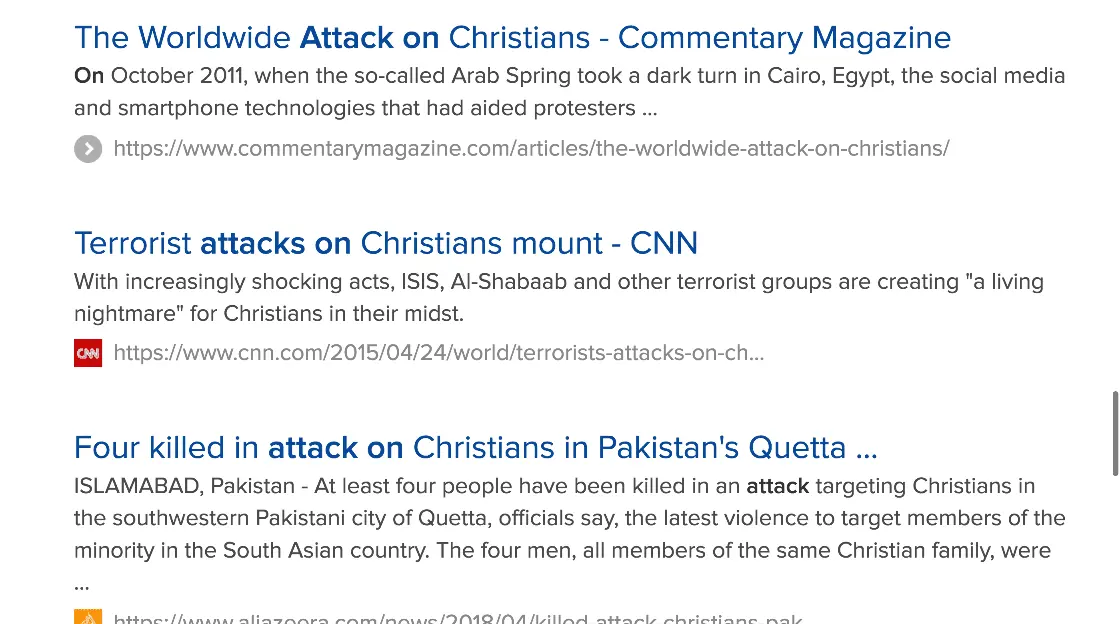Click the orange Al Jazeera favicon
This screenshot has height=624, width=1120.
(88, 618)
